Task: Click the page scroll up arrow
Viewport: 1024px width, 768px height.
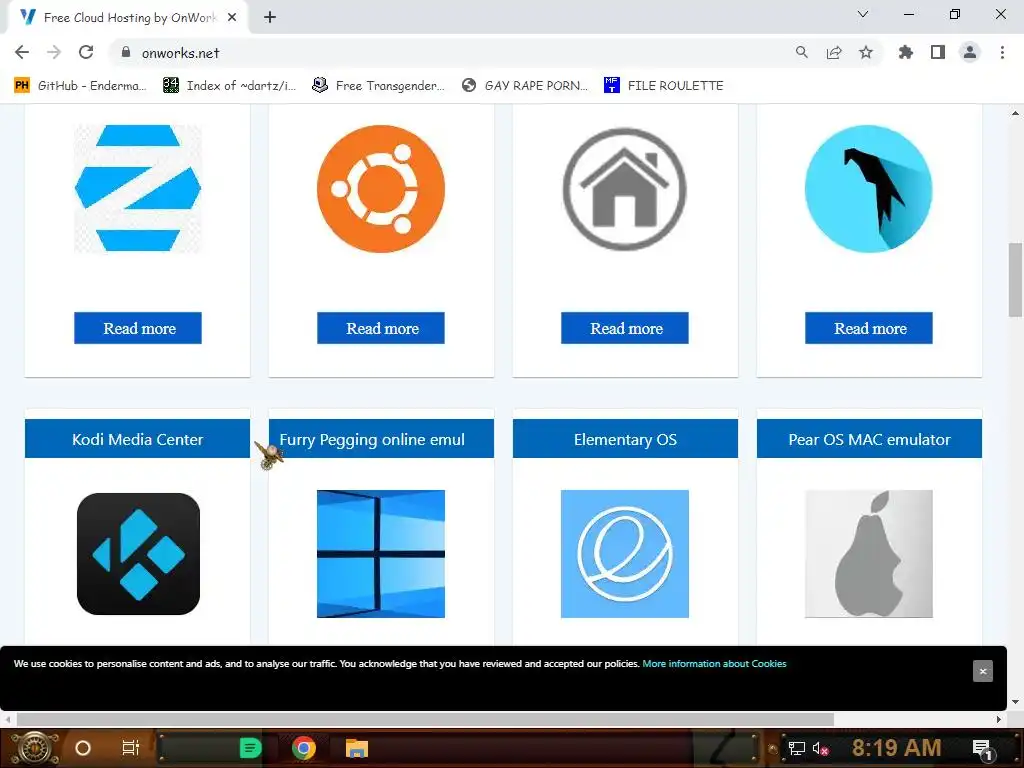Action: coord(1015,113)
